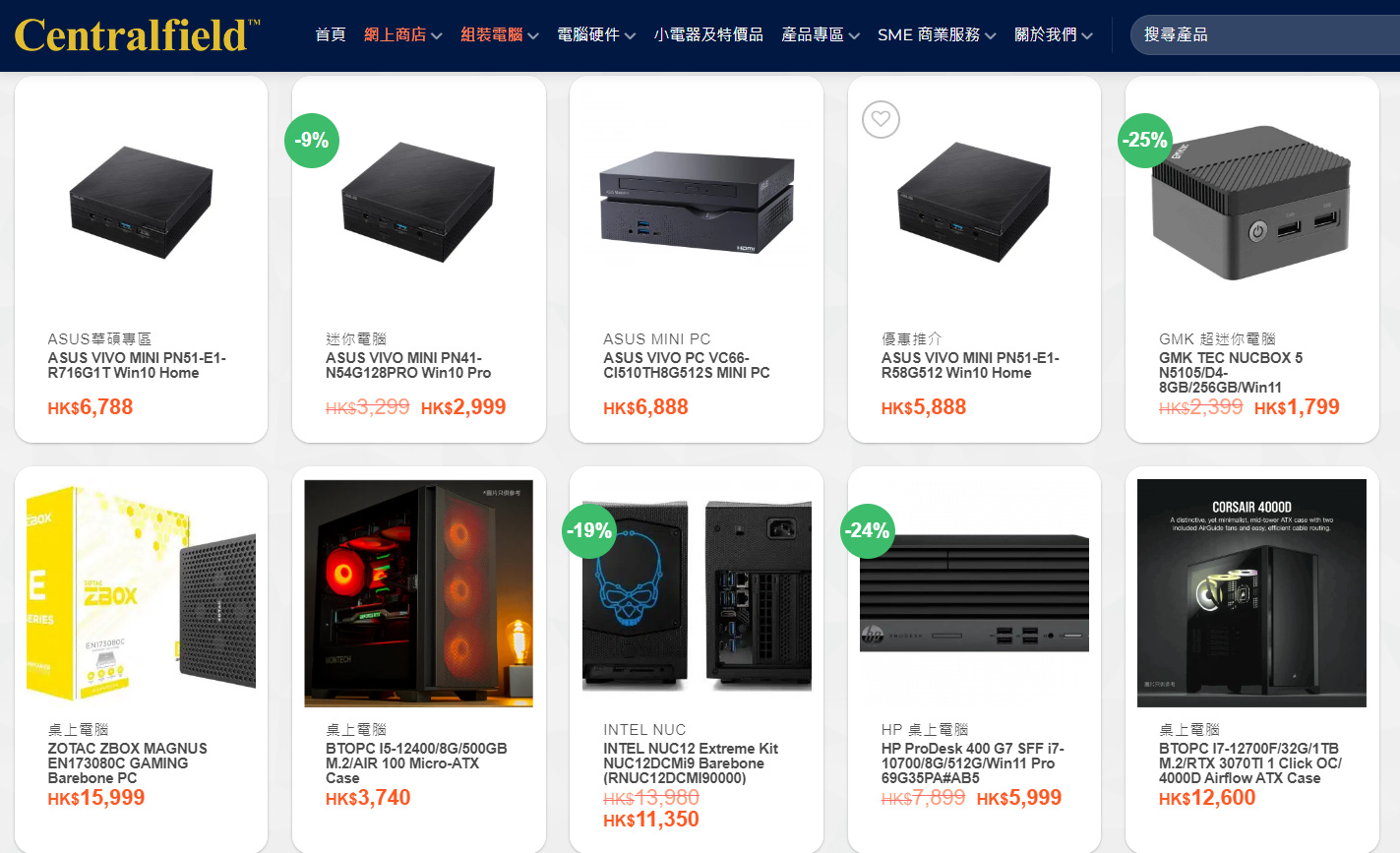Open ASUS VIVO MINI PN41-N54G128PRO product link
The image size is (1400, 853).
(x=408, y=365)
